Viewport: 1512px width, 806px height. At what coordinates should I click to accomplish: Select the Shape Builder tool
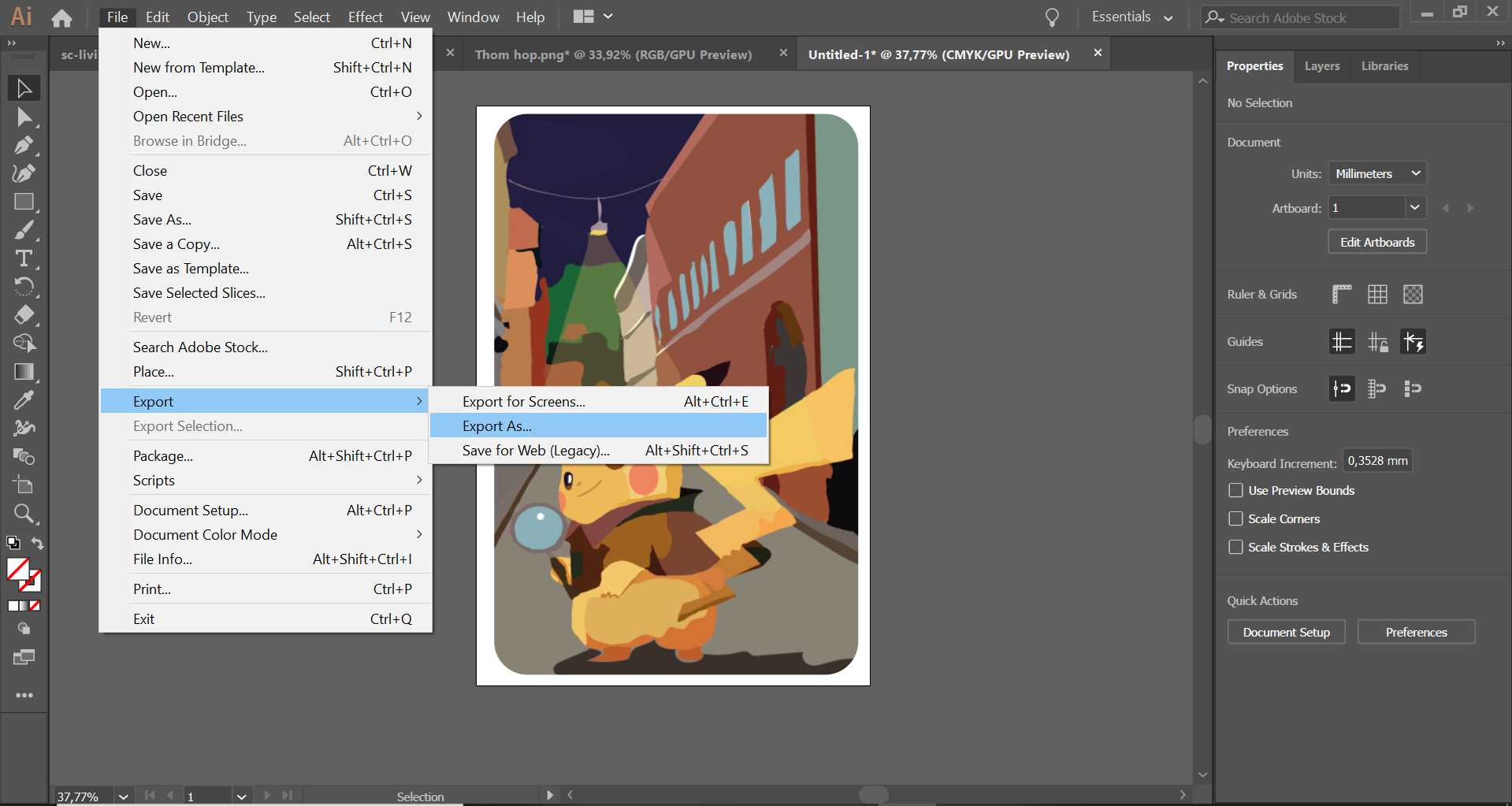pos(24,344)
